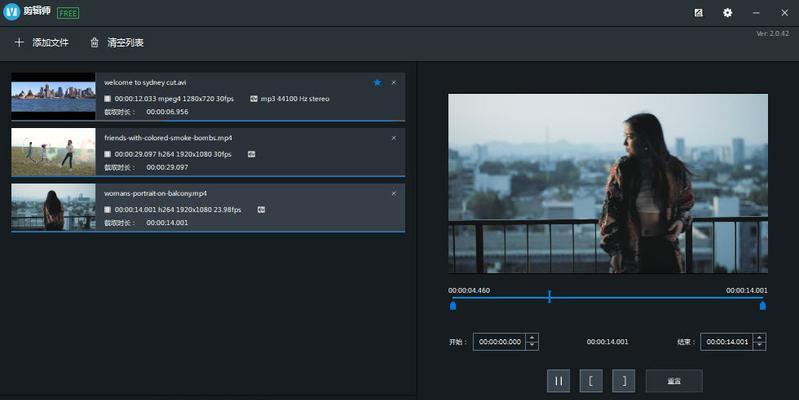Click the video icon on smoke-bombs.mp4 row
799x400 pixels.
(108, 154)
